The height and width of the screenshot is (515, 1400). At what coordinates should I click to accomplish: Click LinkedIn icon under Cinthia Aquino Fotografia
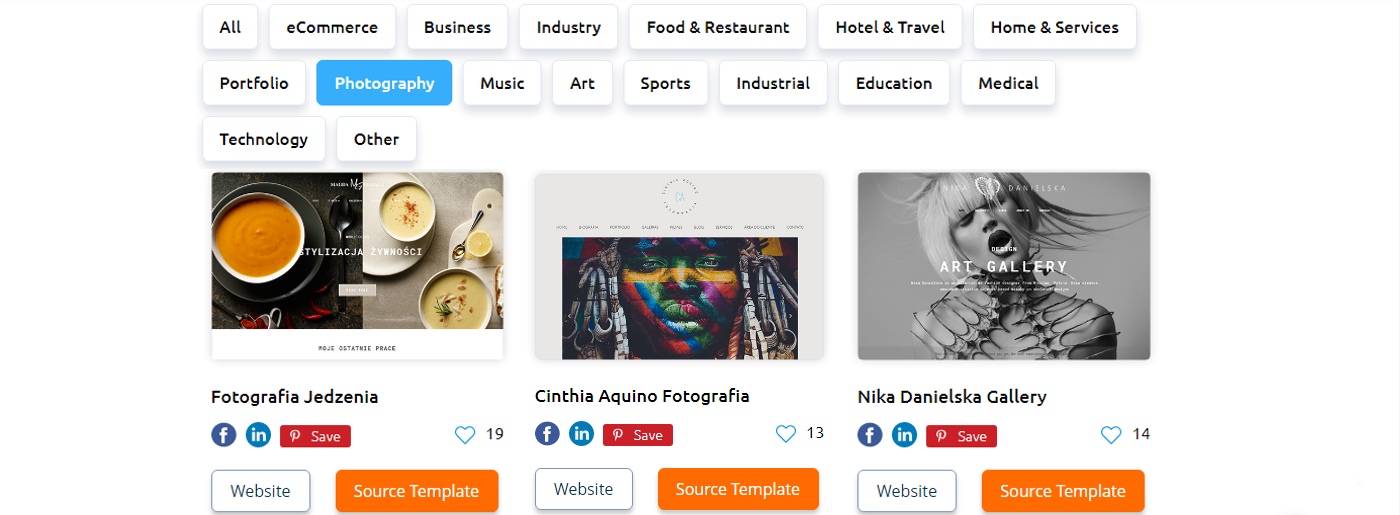click(581, 433)
